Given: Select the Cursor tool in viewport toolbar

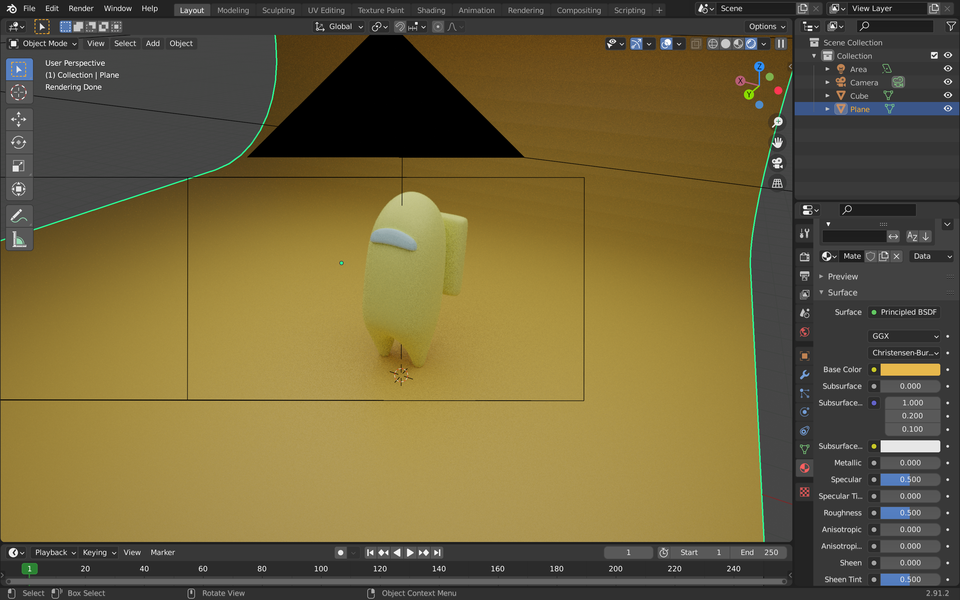Looking at the screenshot, I should [x=18, y=92].
